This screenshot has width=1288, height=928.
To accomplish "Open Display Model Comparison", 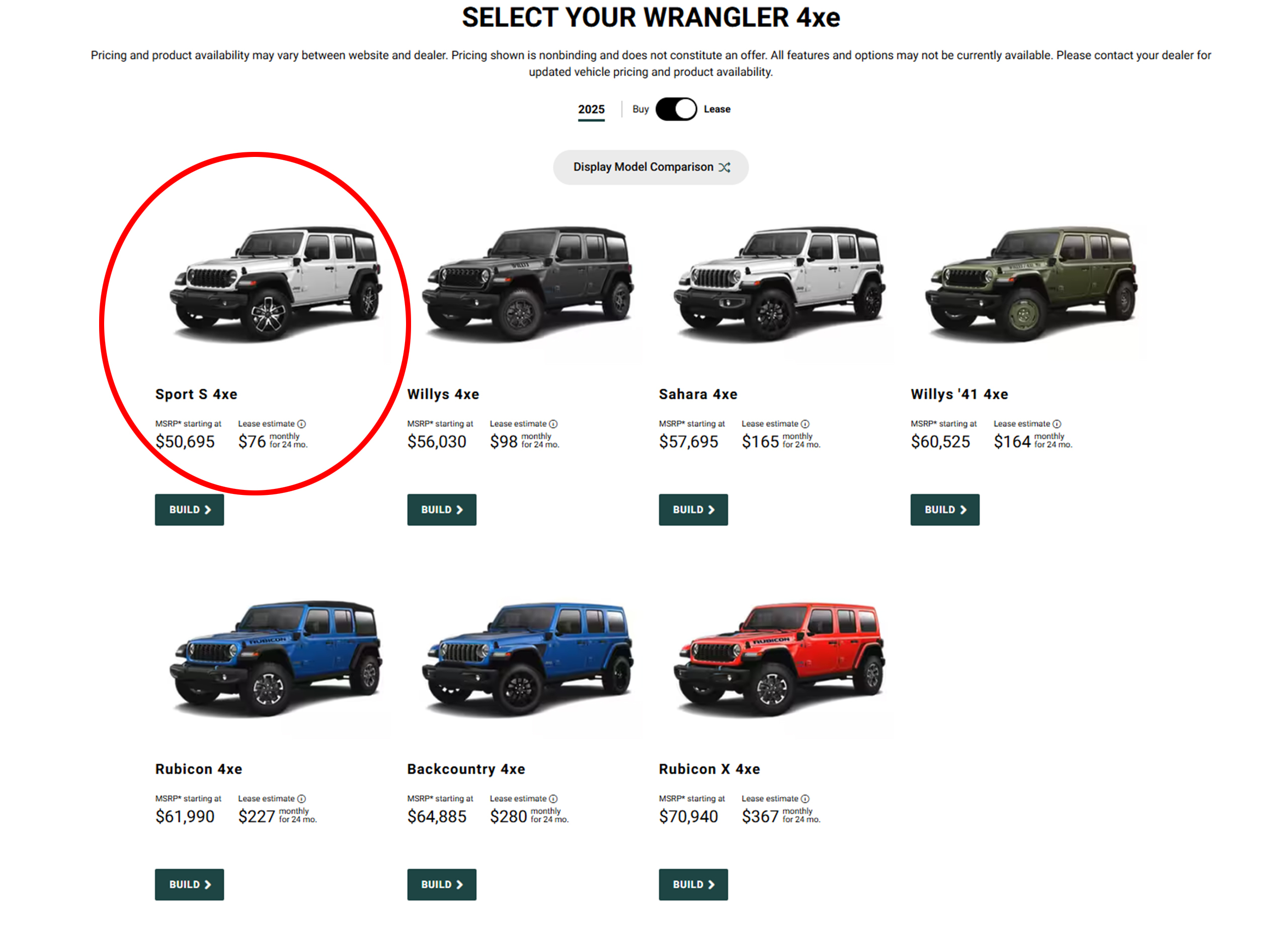I will [x=651, y=167].
